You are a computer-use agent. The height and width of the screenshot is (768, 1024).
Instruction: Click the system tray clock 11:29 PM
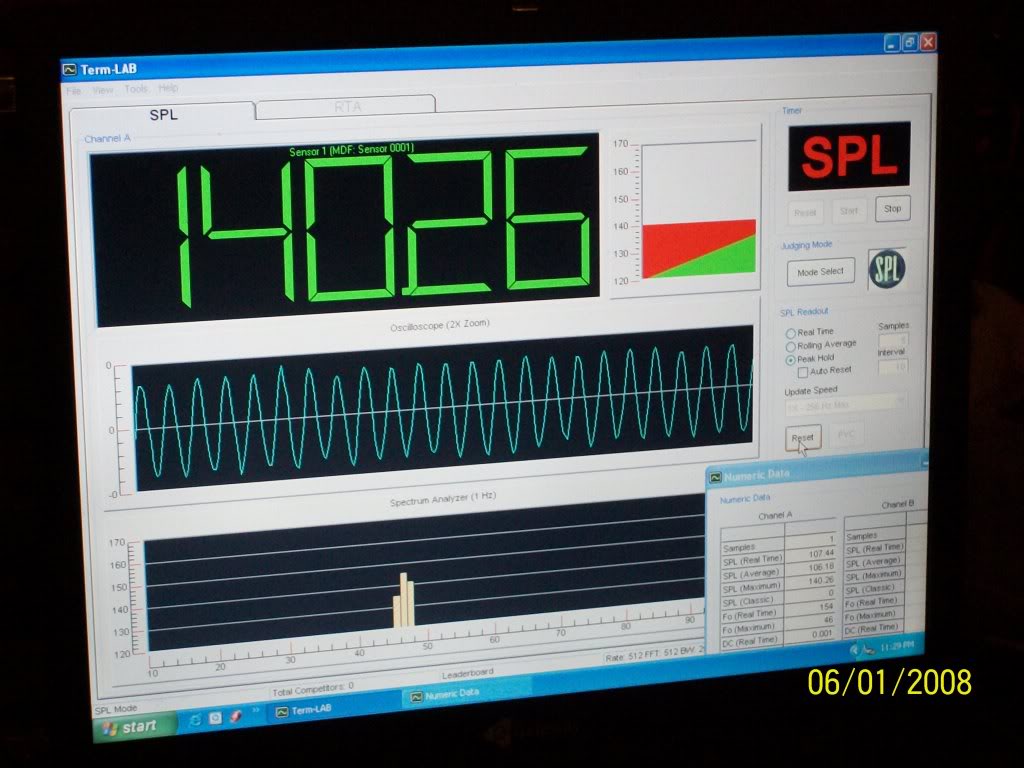[897, 647]
